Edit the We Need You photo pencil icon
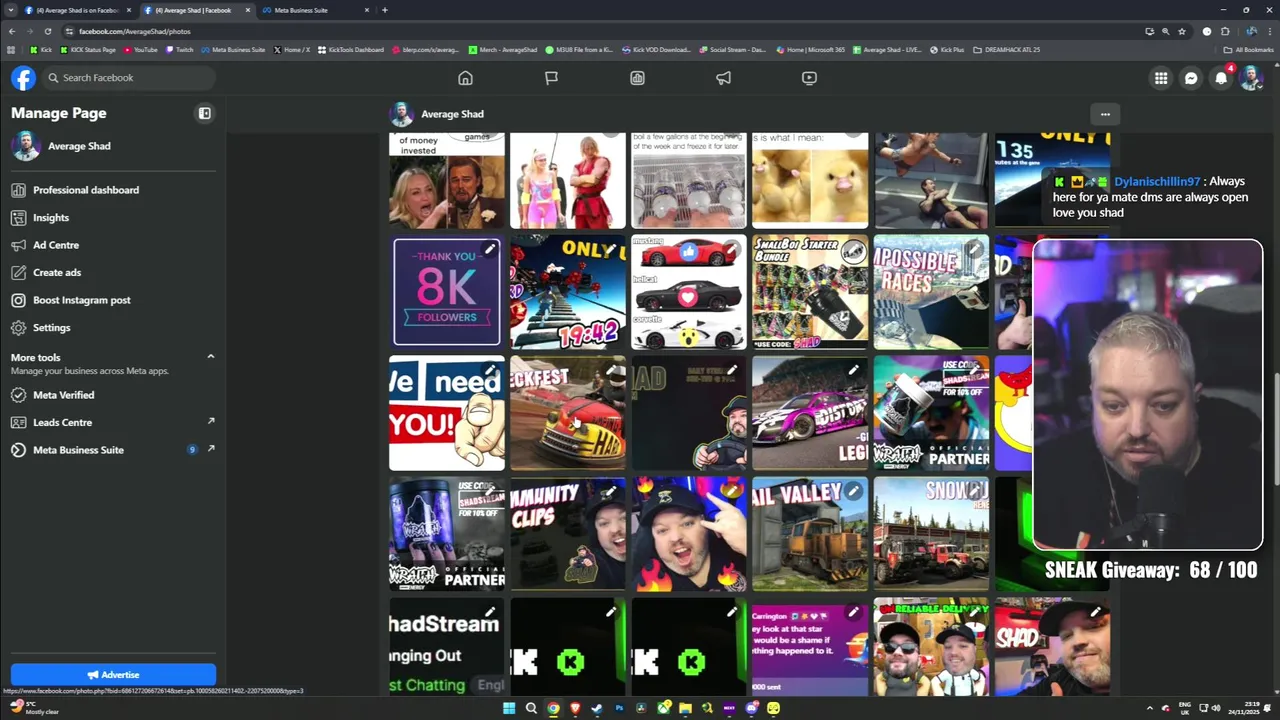This screenshot has height=720, width=1280. (490, 370)
